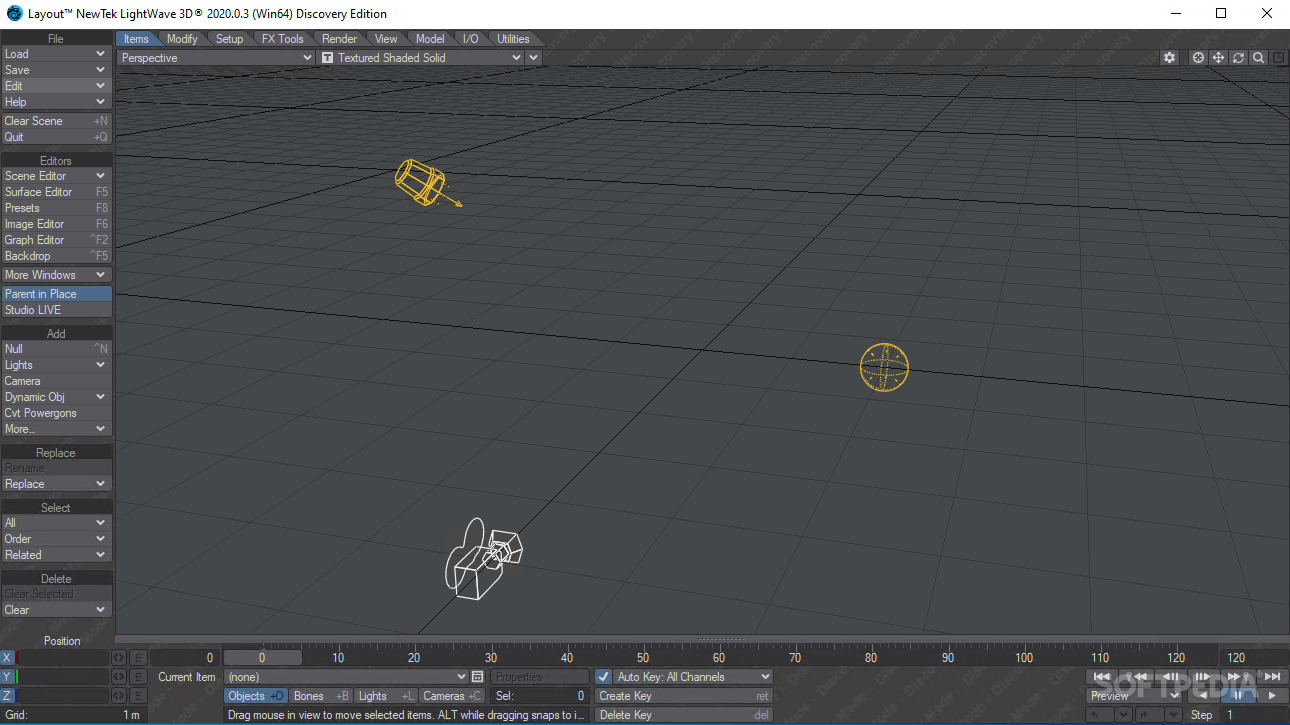Click frame 60 on the timeline
The image size is (1290, 725).
point(719,658)
